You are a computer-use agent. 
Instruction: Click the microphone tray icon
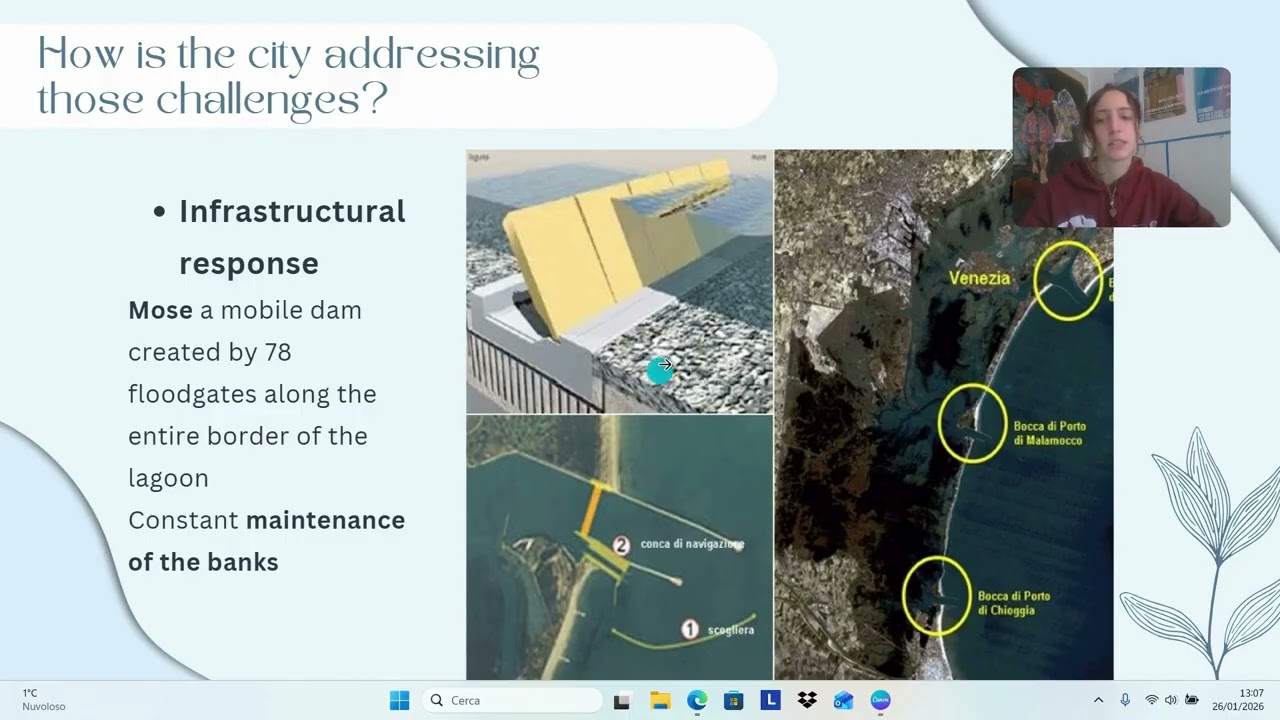tap(1125, 700)
